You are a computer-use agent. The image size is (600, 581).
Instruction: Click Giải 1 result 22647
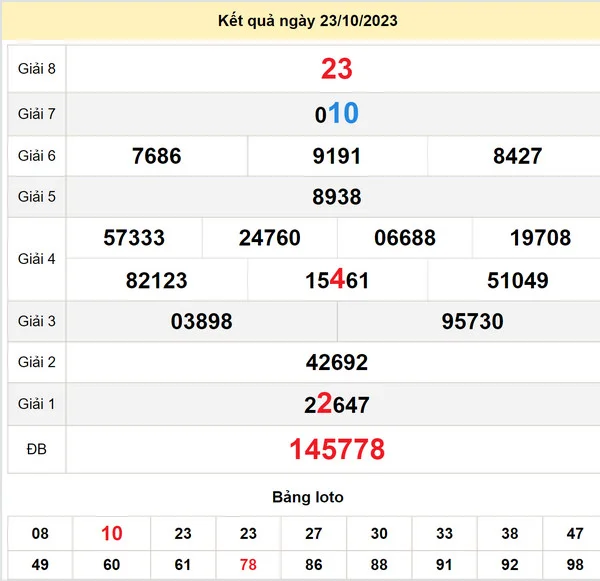point(337,404)
